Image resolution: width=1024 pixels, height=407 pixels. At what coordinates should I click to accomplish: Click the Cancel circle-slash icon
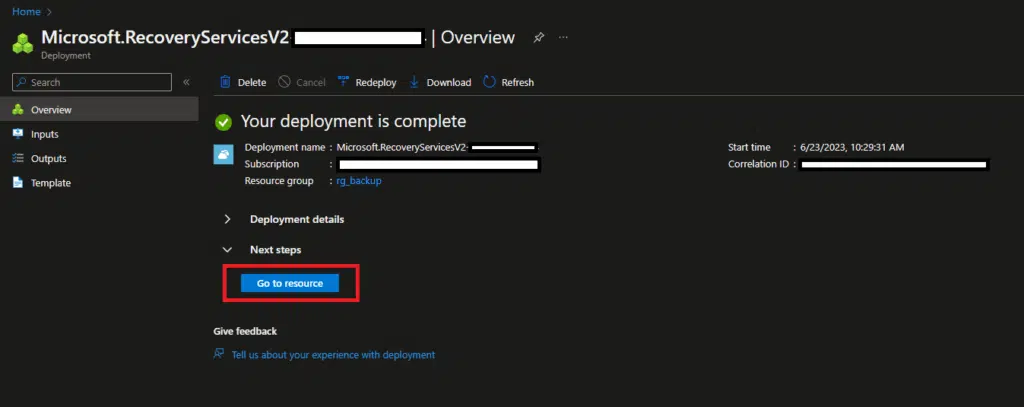[284, 82]
